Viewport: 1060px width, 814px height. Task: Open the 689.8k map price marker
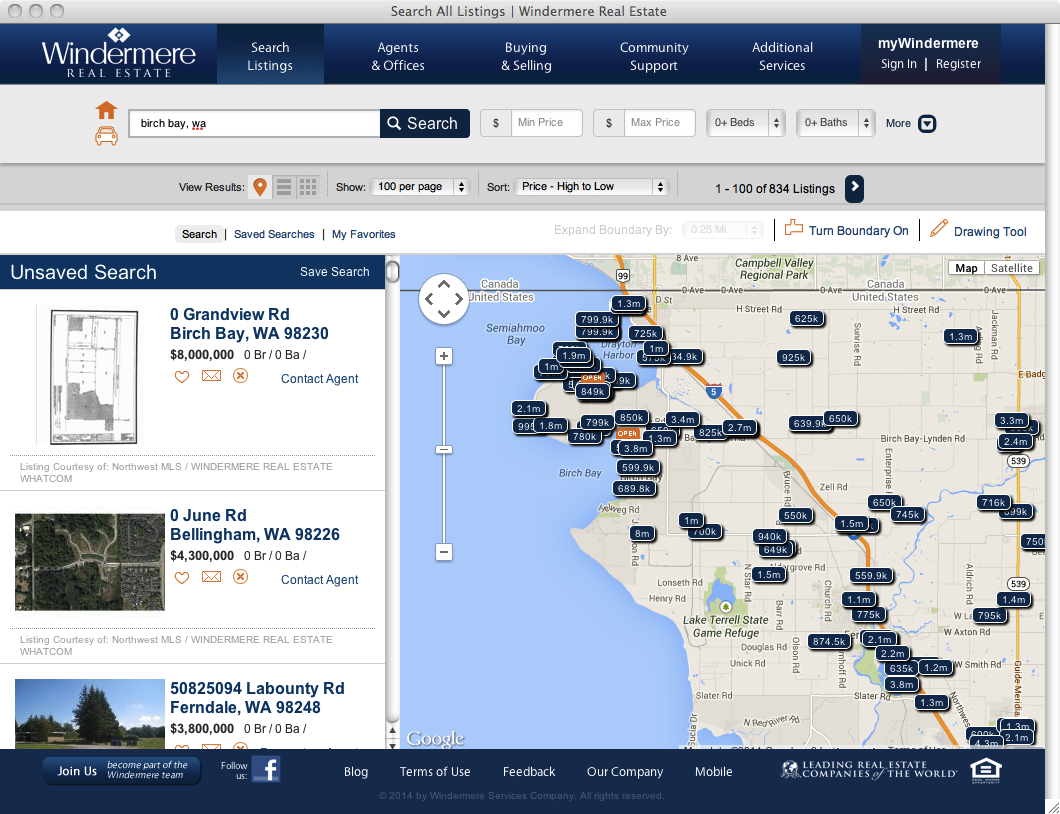(634, 488)
